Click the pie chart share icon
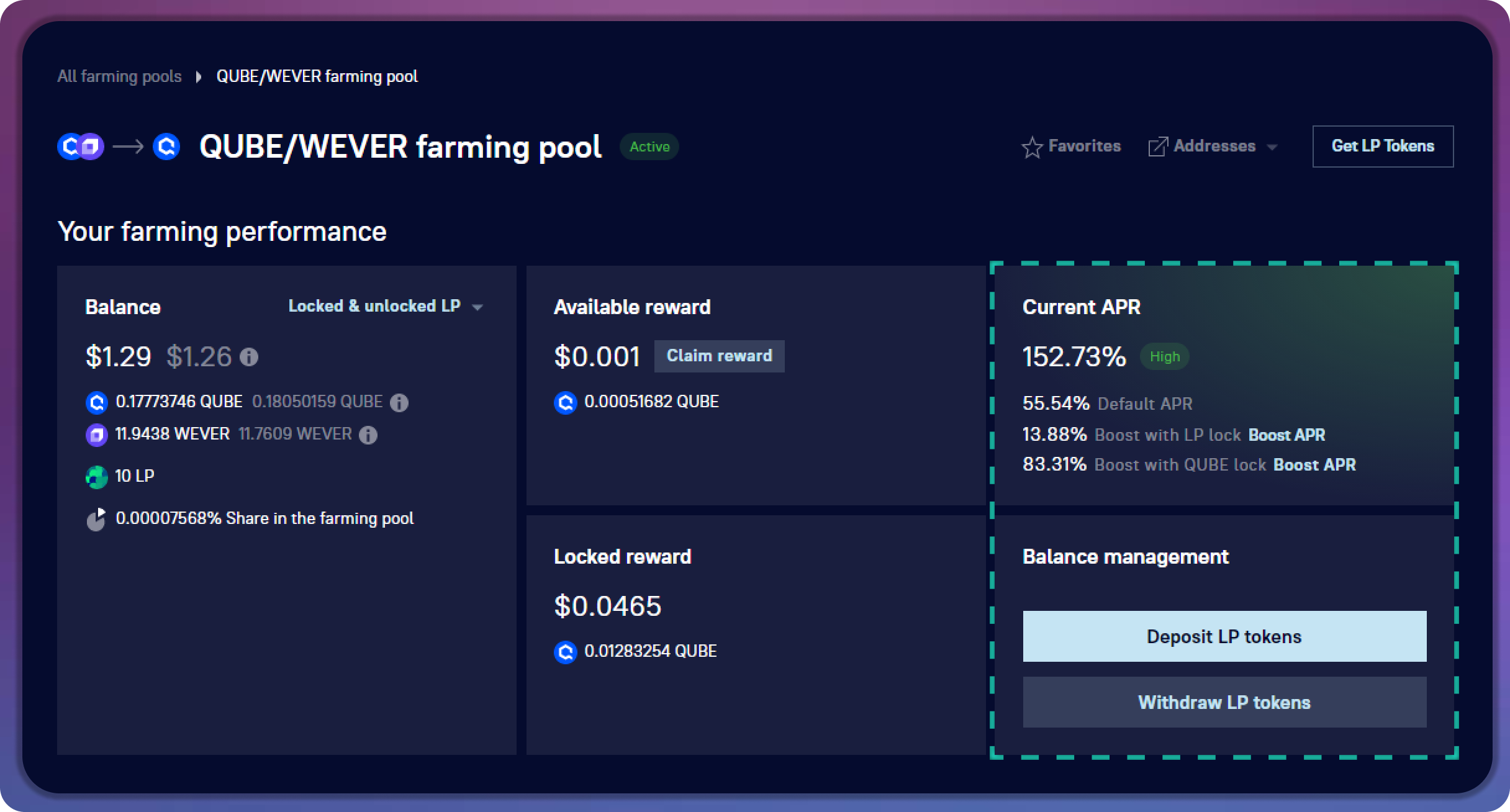 96,520
